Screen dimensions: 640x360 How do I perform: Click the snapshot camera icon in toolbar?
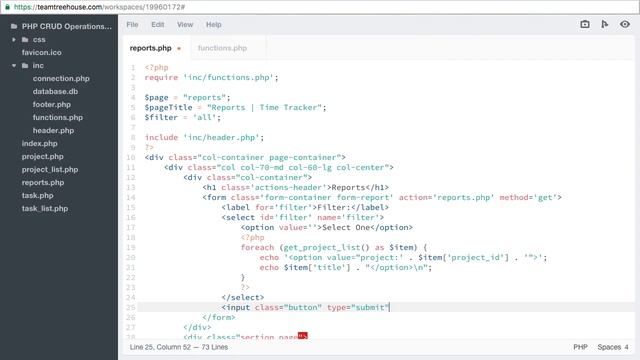click(584, 24)
